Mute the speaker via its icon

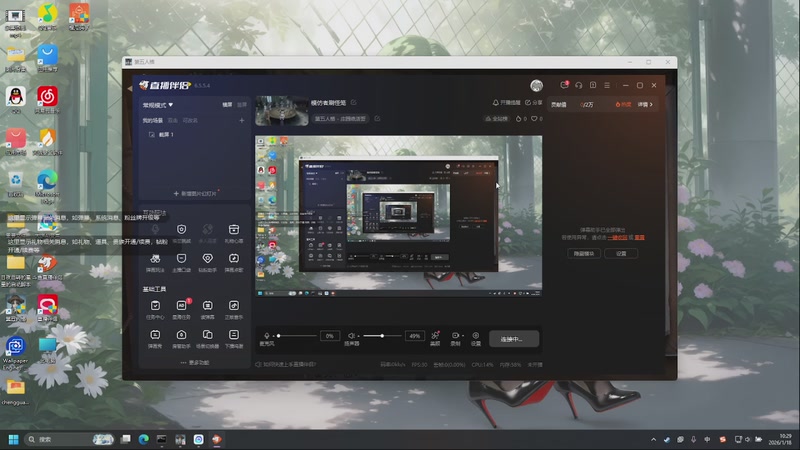(351, 336)
